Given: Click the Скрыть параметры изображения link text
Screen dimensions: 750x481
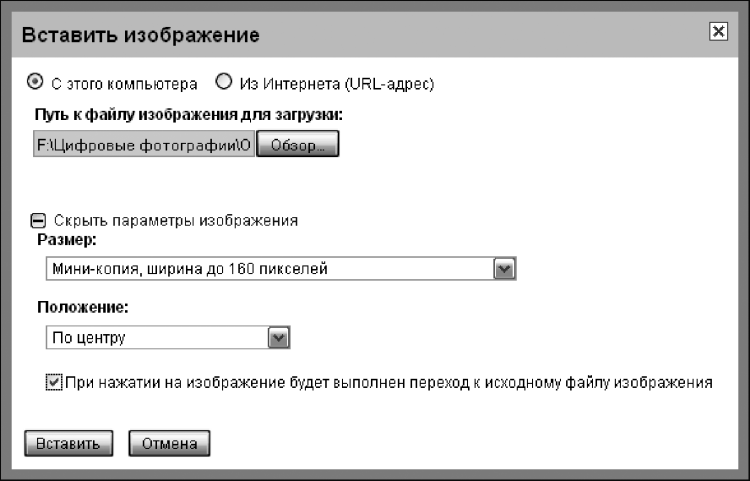Looking at the screenshot, I should tap(176, 220).
